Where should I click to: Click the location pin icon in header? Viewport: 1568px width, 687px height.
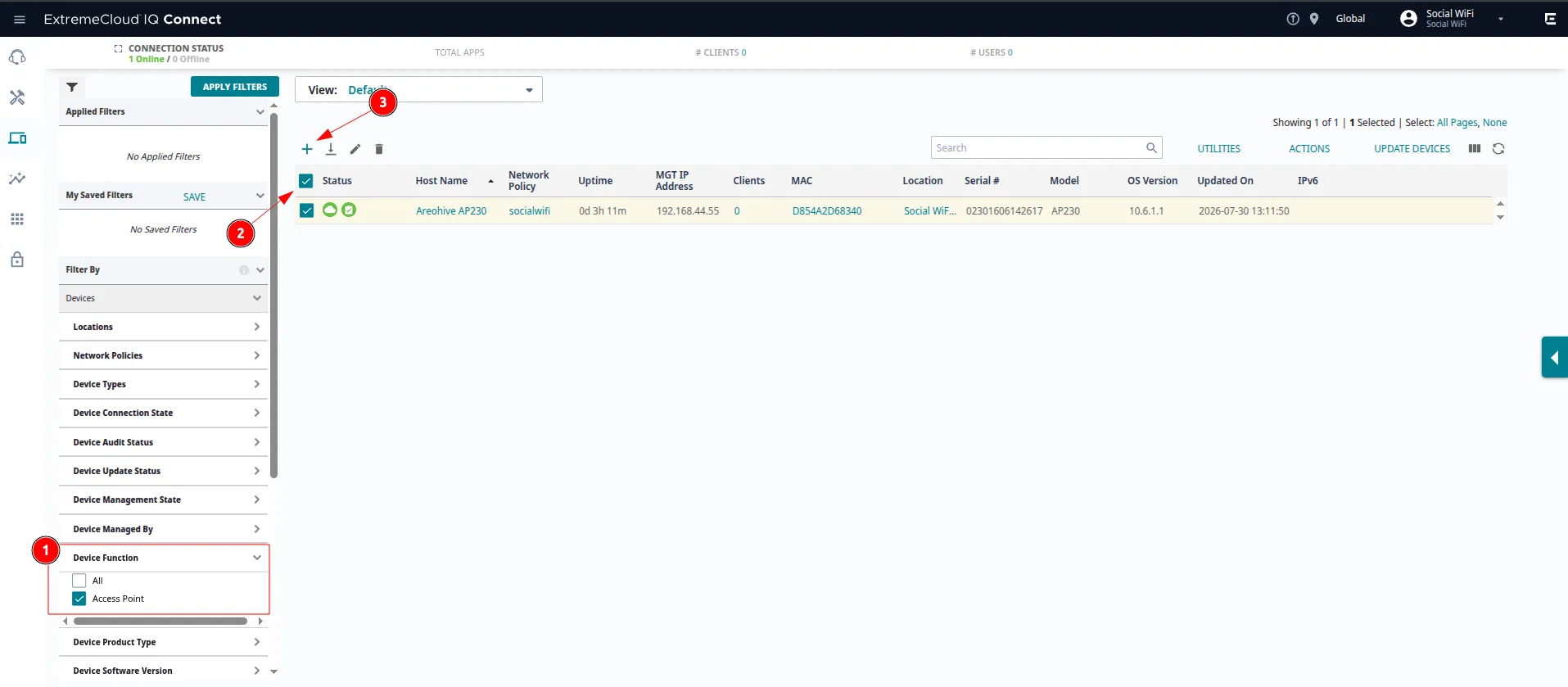pyautogui.click(x=1314, y=19)
